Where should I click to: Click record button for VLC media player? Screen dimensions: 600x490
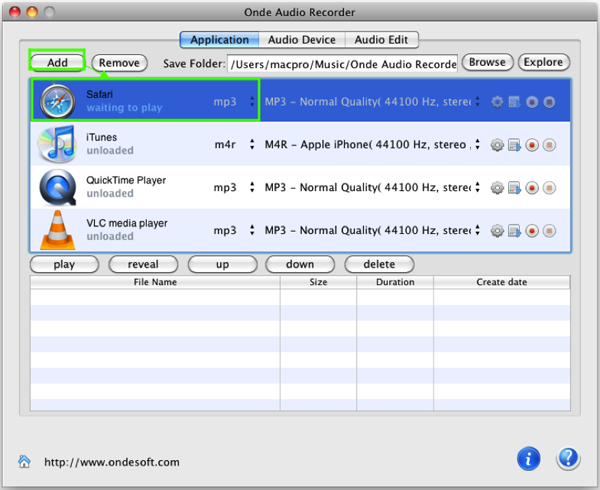pos(532,231)
